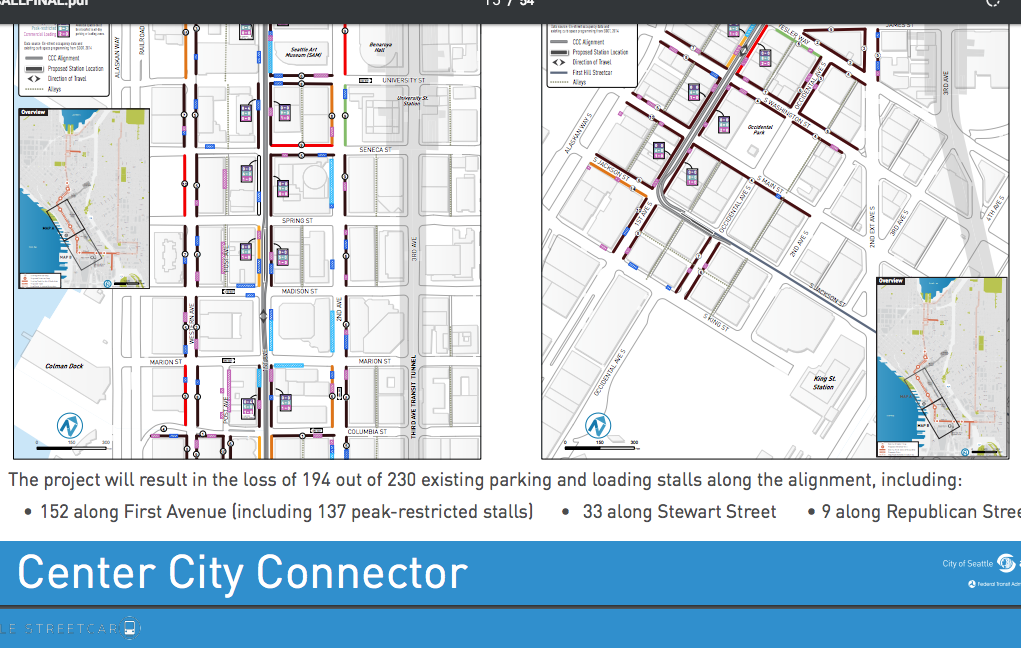
Task: Click the streetcar icon in bottom footer
Action: click(131, 628)
